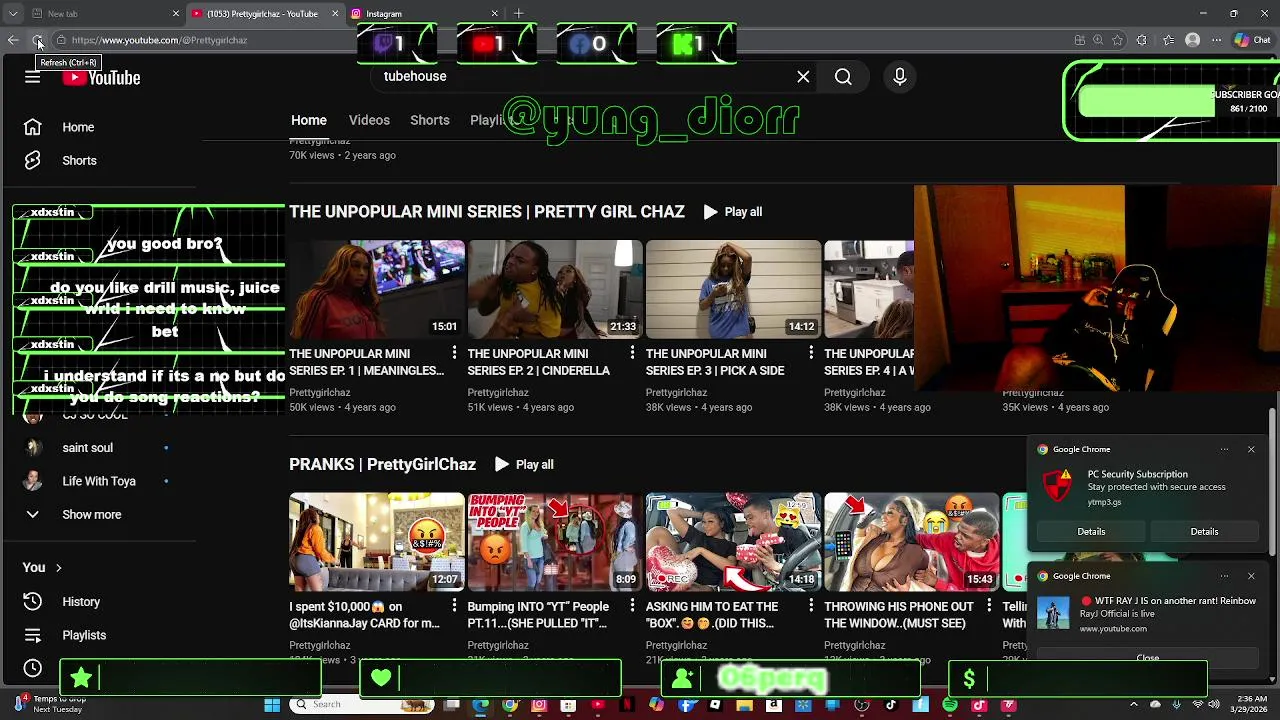
Task: Click the search magnifier button
Action: pos(843,77)
